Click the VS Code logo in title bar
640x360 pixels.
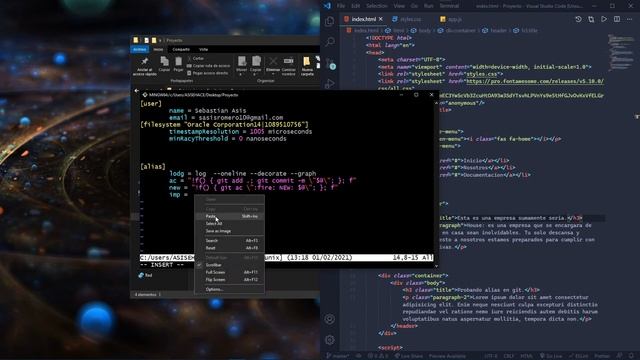click(327, 6)
